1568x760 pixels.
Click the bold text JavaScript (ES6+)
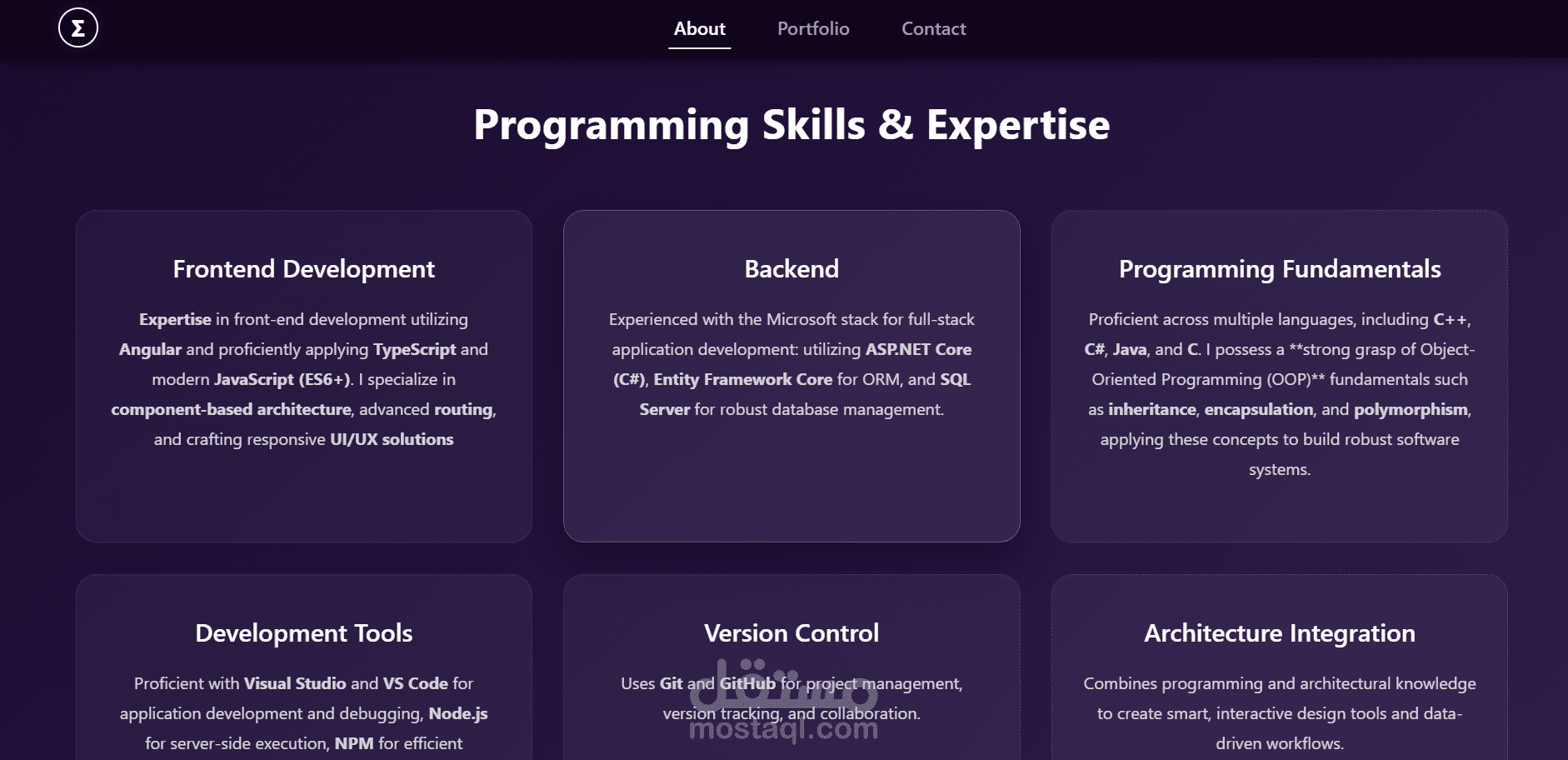(282, 379)
